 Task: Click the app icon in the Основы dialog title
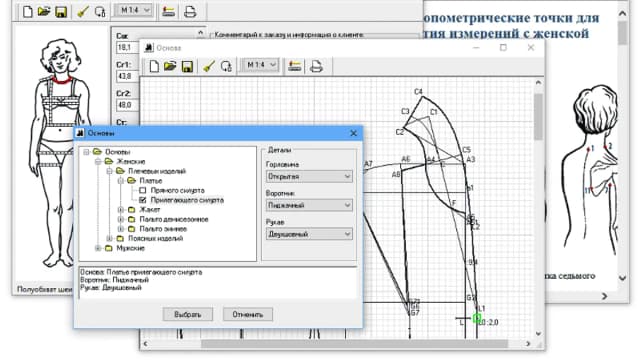[x=80, y=133]
